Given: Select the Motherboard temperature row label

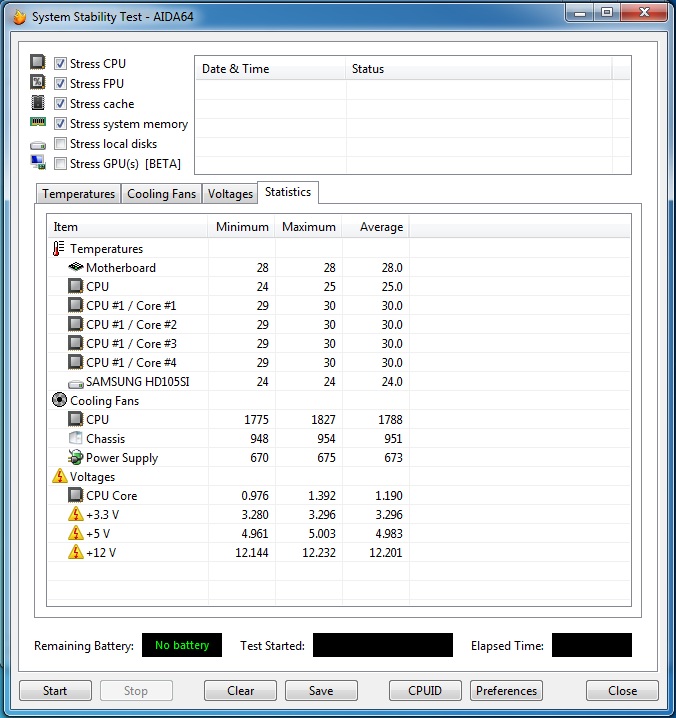Looking at the screenshot, I should point(121,267).
